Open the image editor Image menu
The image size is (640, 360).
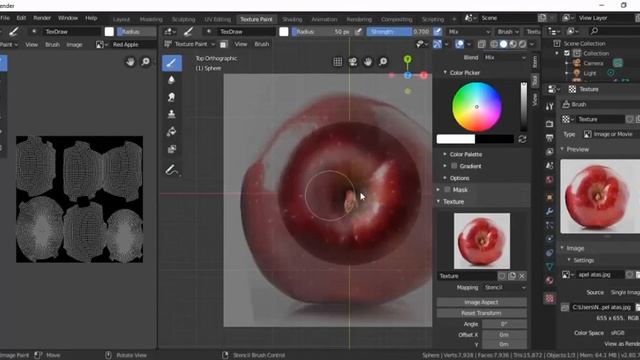(x=74, y=44)
